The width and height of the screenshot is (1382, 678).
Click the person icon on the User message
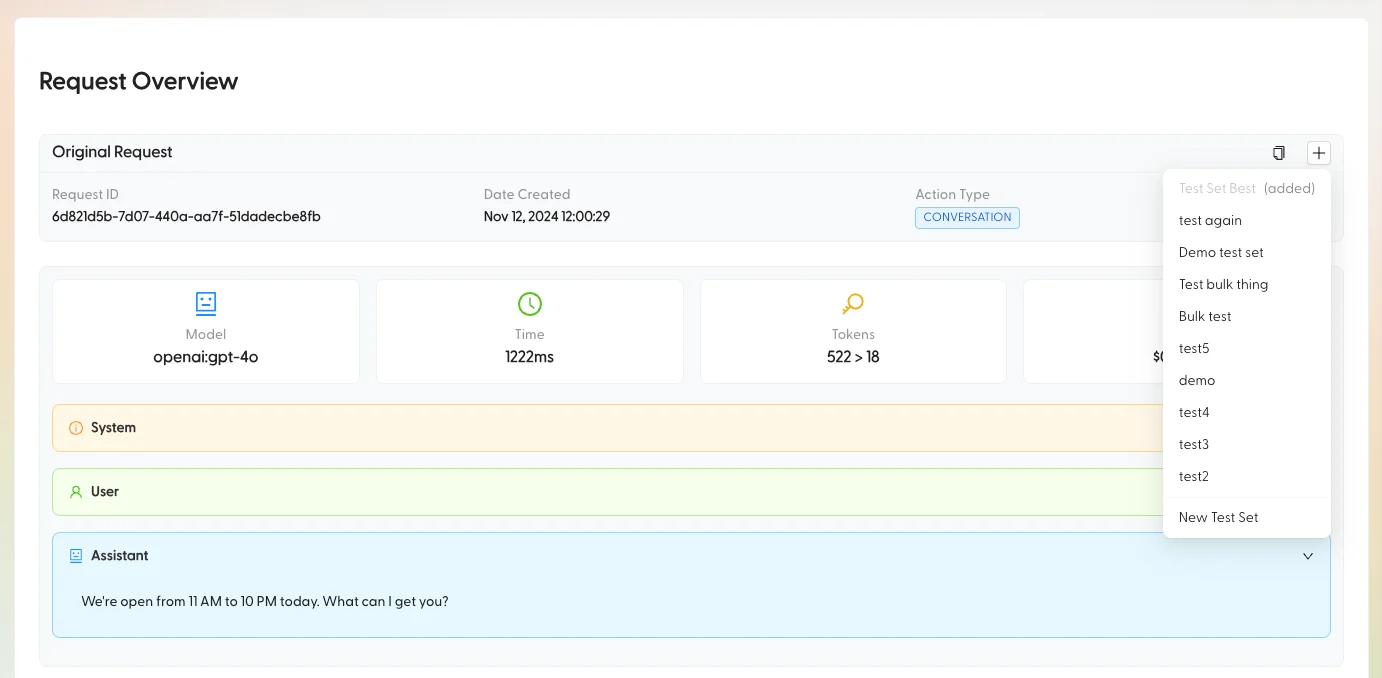click(75, 491)
